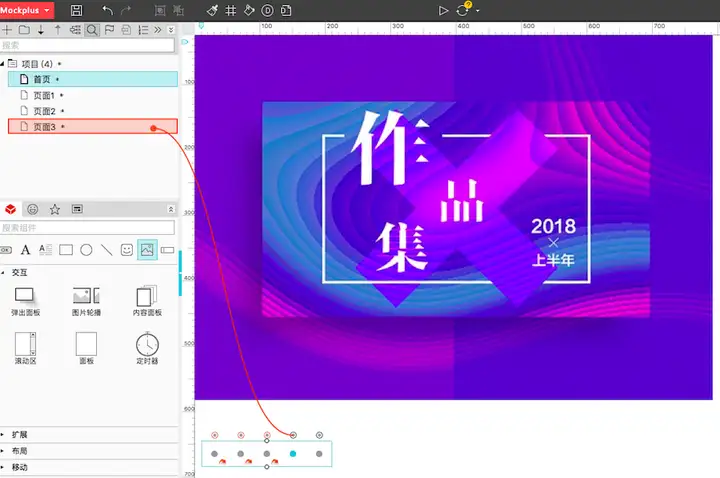Pick the paragraph text component
This screenshot has width=720, height=478.
pos(45,250)
